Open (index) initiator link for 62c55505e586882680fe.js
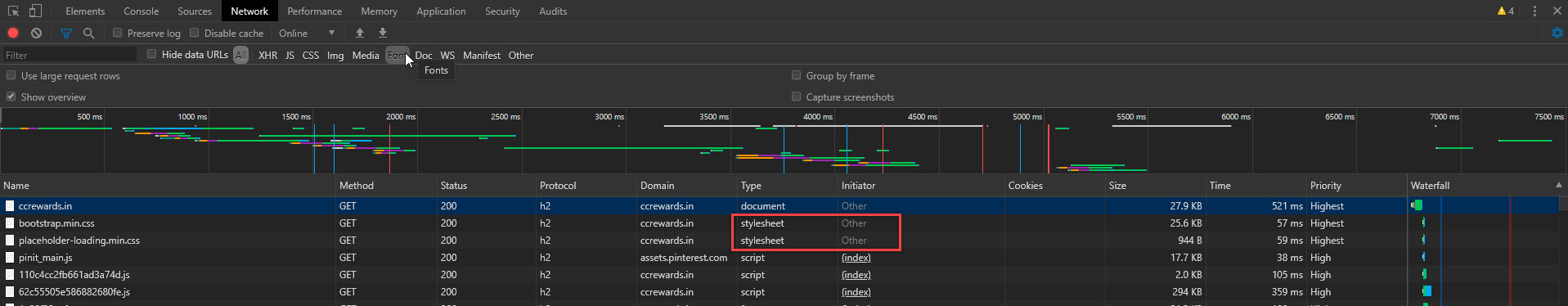Image resolution: width=1568 pixels, height=306 pixels. (x=856, y=291)
